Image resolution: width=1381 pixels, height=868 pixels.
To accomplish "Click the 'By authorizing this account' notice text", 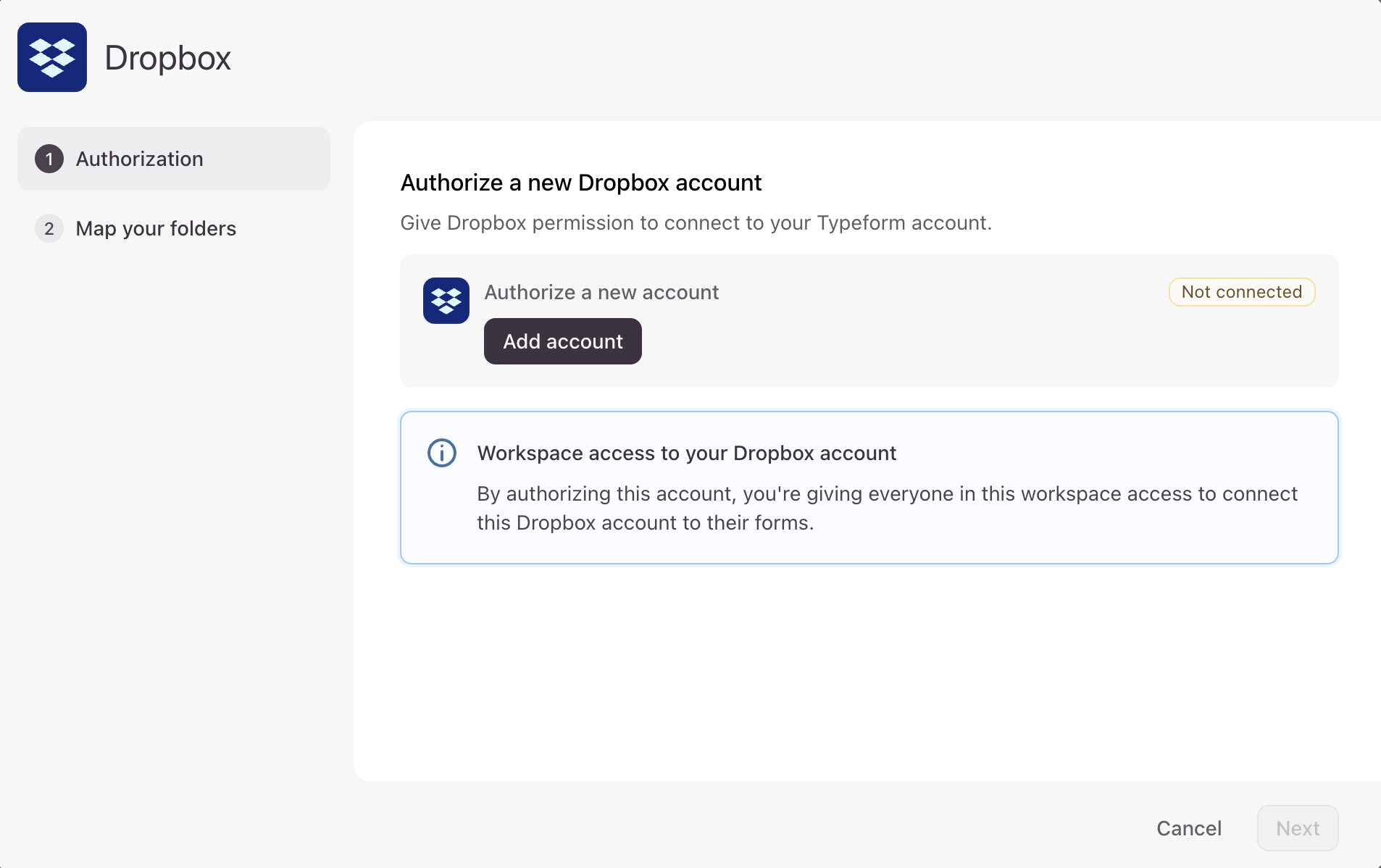I will 888,508.
